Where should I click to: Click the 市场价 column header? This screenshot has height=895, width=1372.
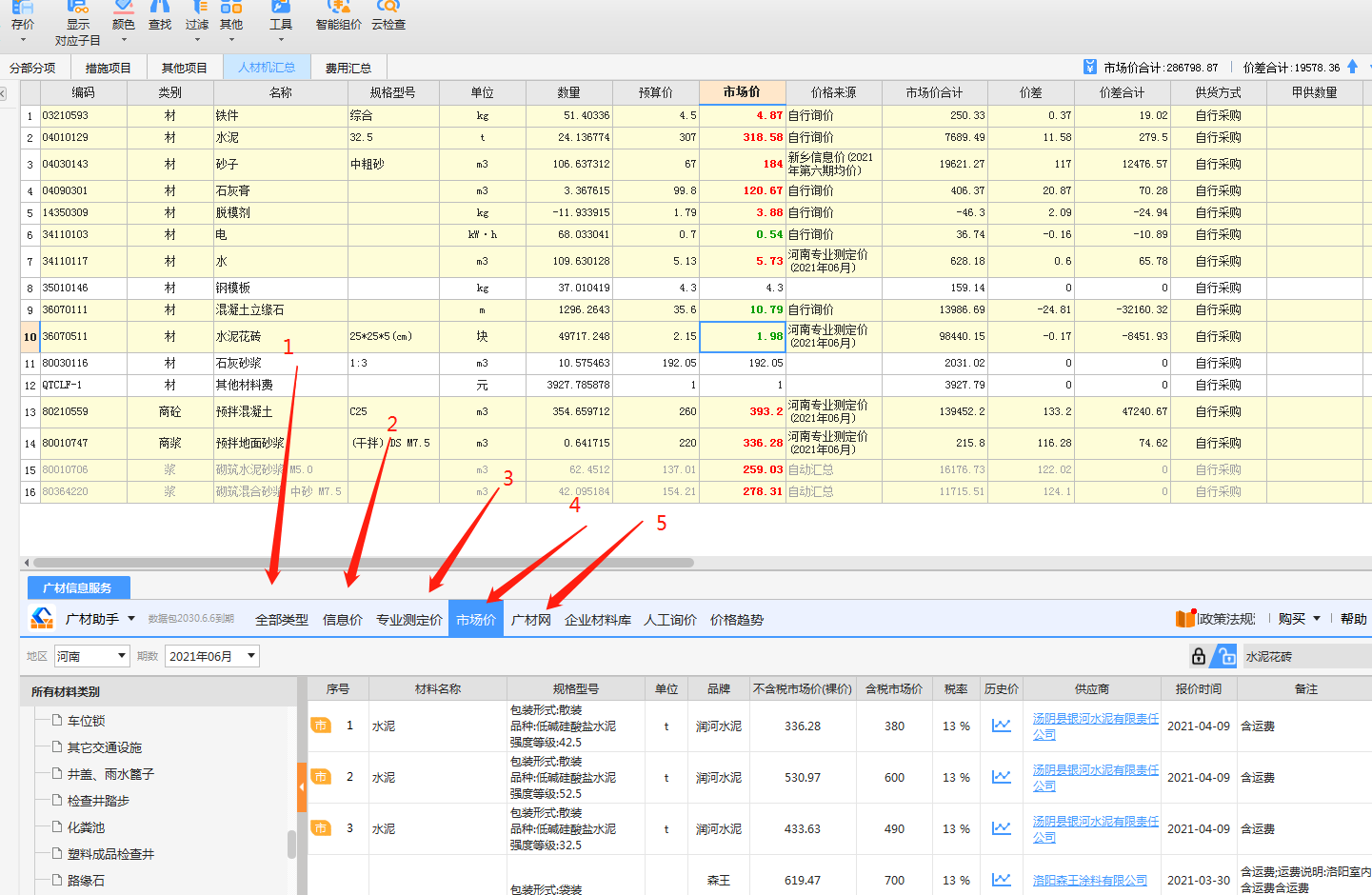742,92
